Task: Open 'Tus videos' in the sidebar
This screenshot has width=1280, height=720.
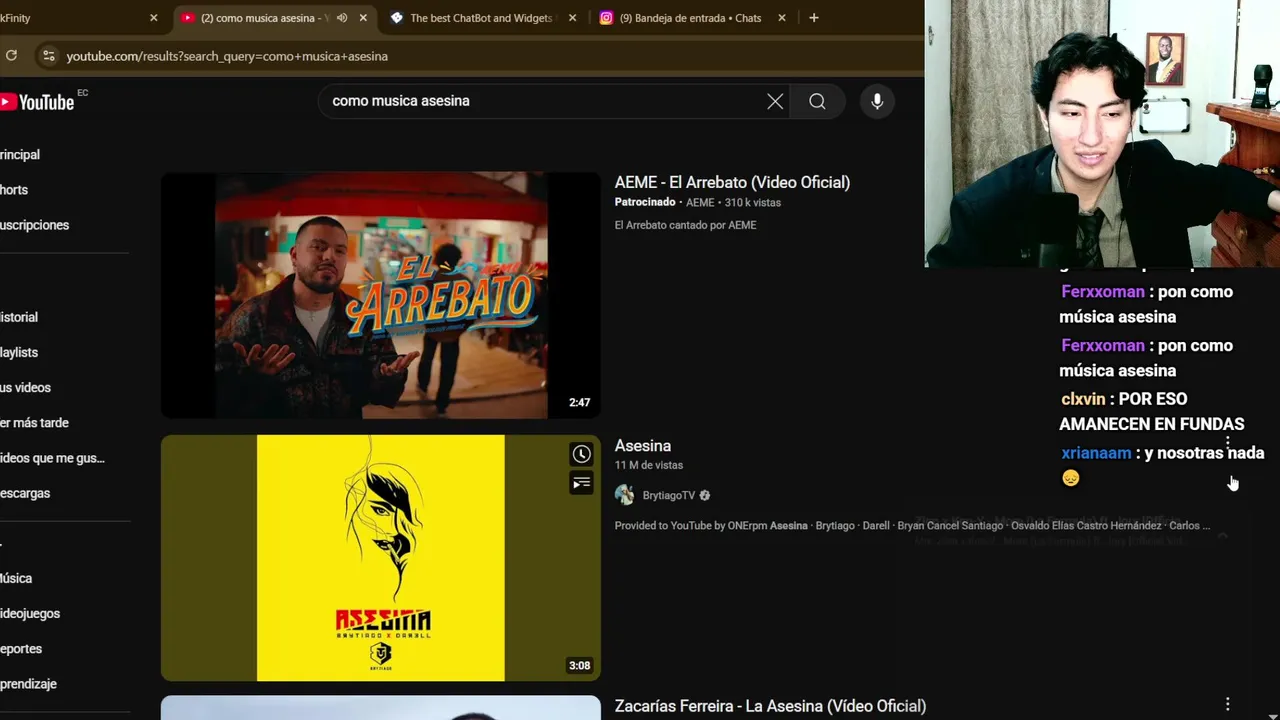Action: (25, 388)
